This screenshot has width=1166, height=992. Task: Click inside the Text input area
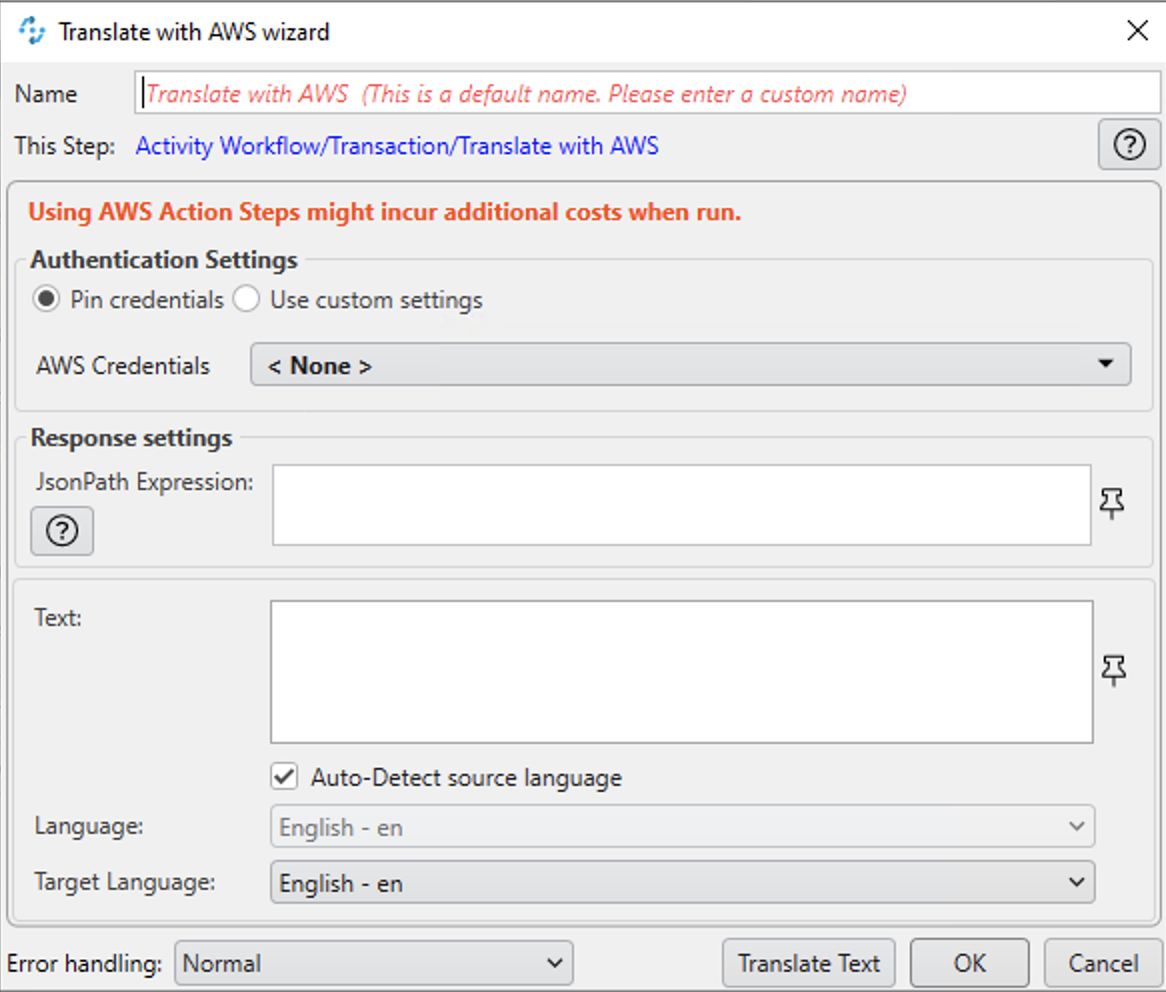(681, 671)
